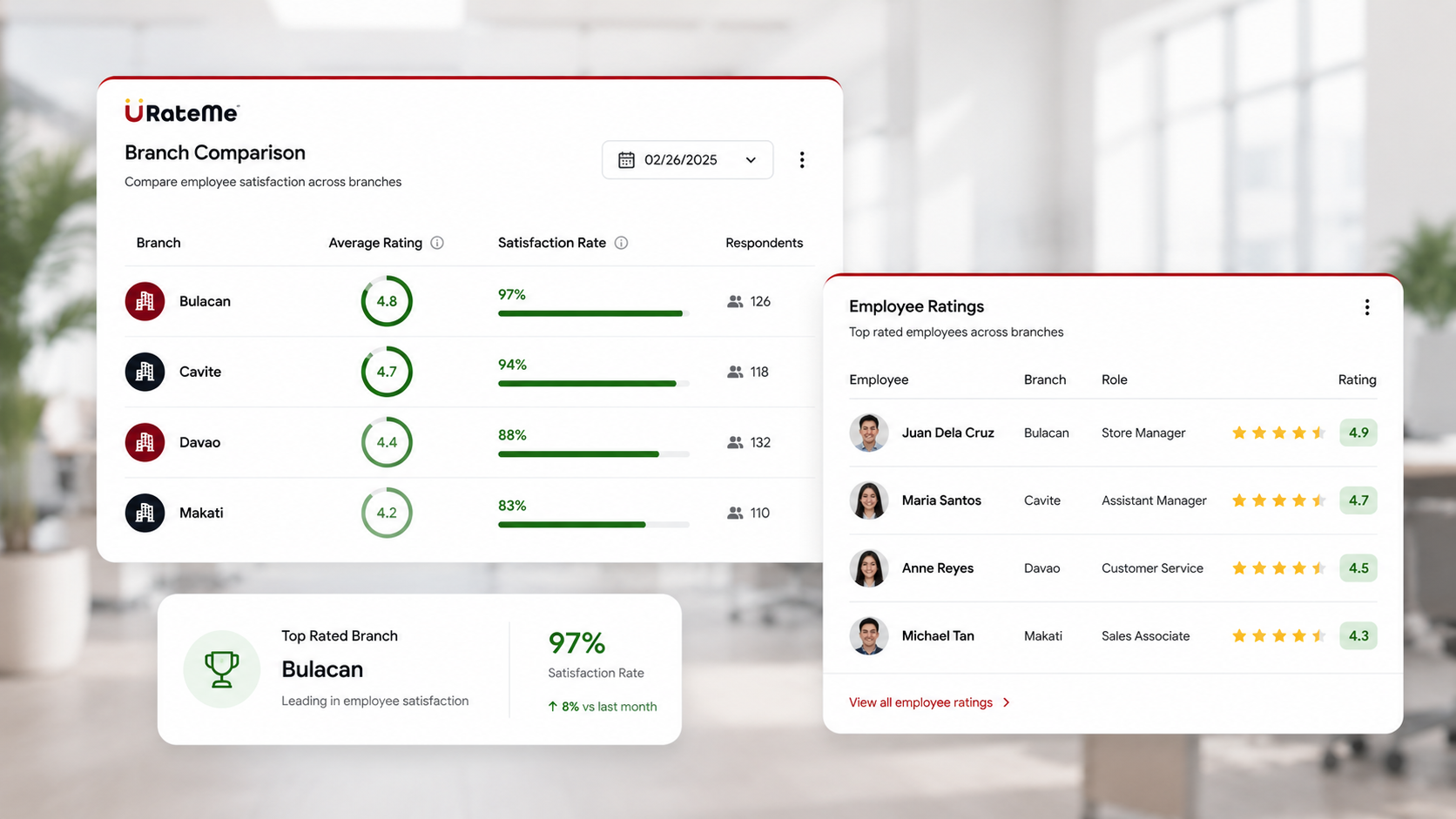Sort by Satisfaction Rate column header
Viewport: 1456px width, 819px height.
[552, 243]
